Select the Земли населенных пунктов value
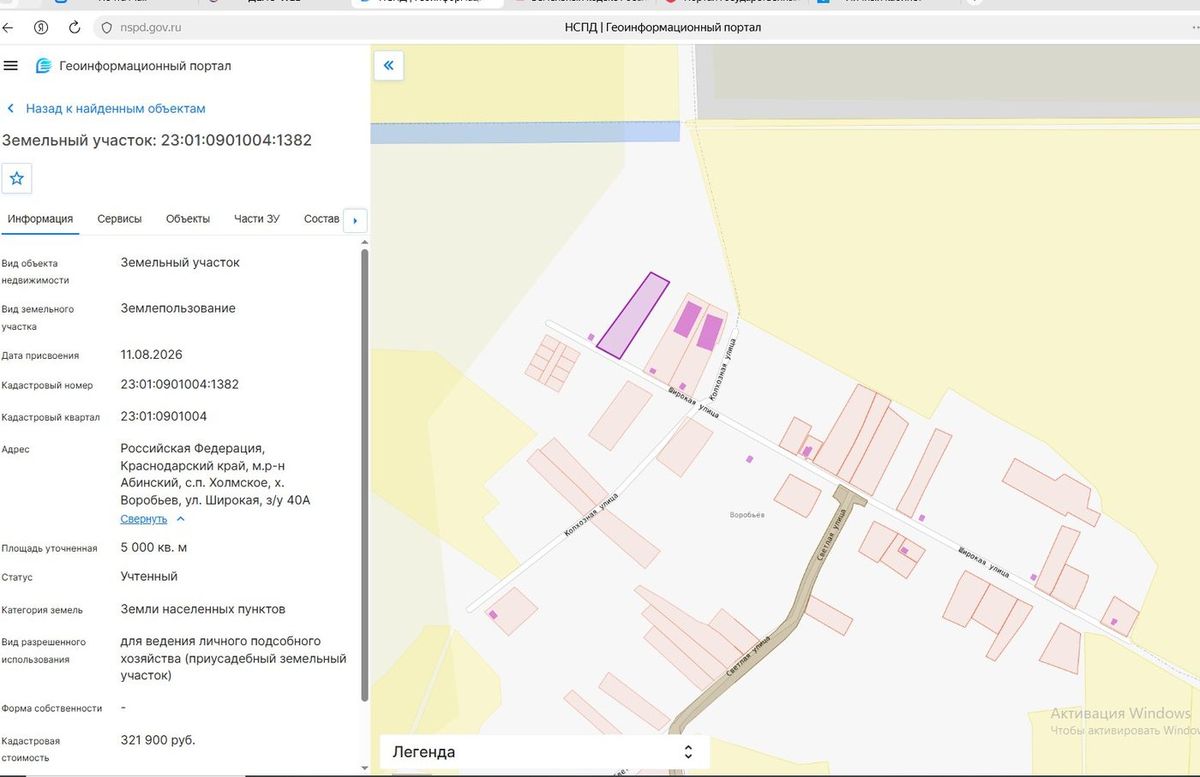 click(203, 609)
